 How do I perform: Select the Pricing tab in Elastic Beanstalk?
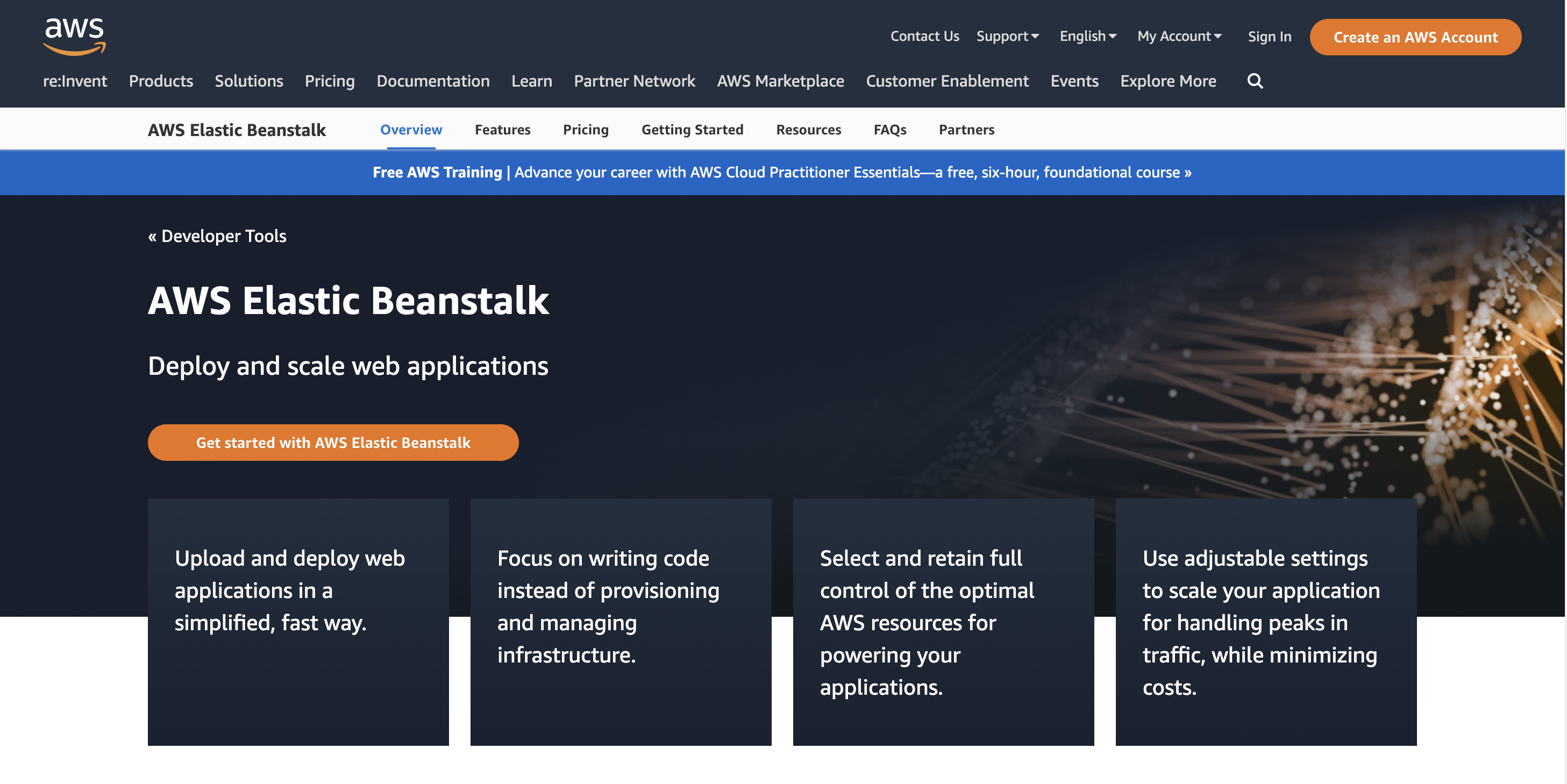(586, 128)
